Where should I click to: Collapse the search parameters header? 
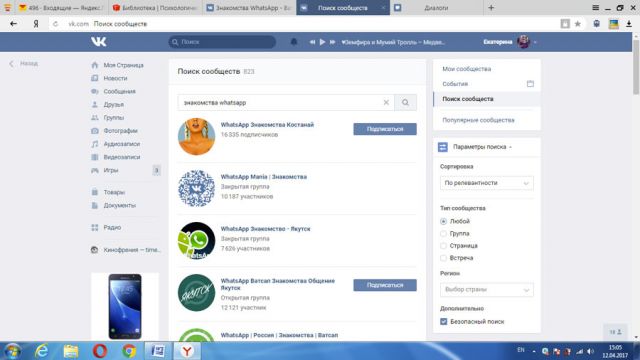482,147
